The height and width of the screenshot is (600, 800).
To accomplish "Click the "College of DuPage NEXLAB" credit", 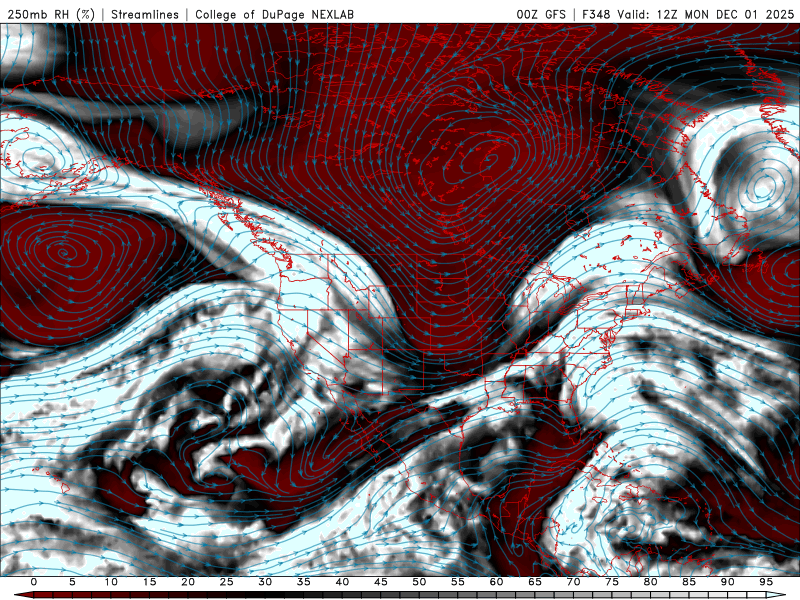I will (x=274, y=14).
